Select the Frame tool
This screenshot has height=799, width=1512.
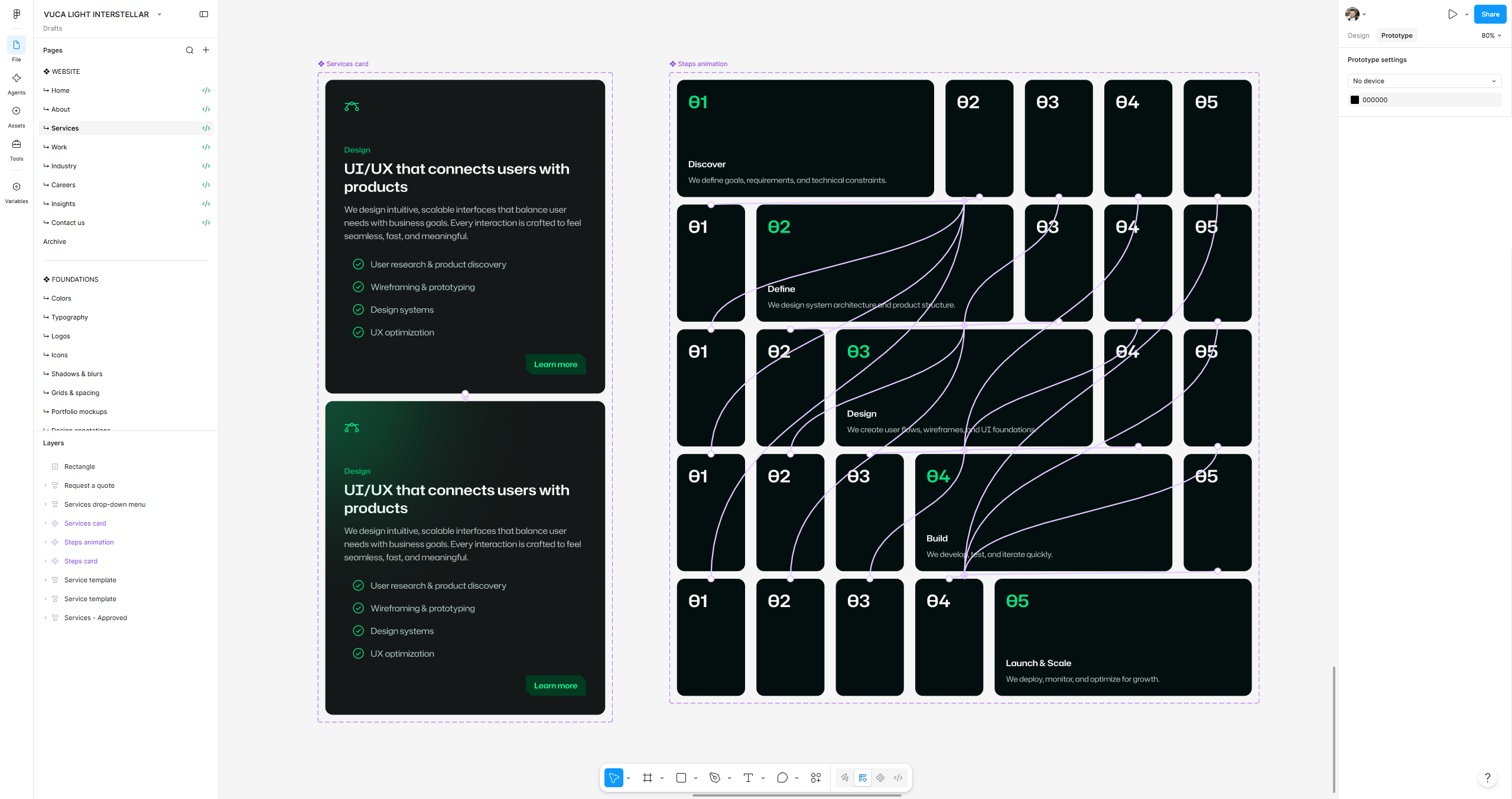(648, 778)
